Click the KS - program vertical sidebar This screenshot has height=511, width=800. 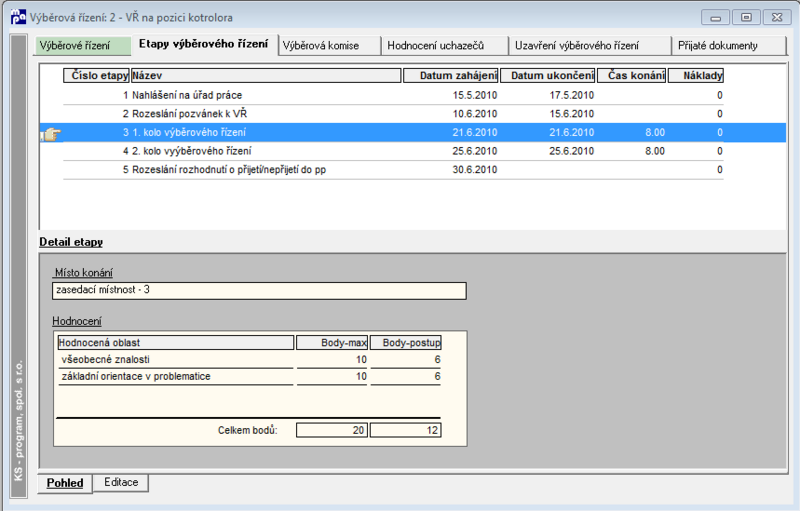[x=18, y=265]
